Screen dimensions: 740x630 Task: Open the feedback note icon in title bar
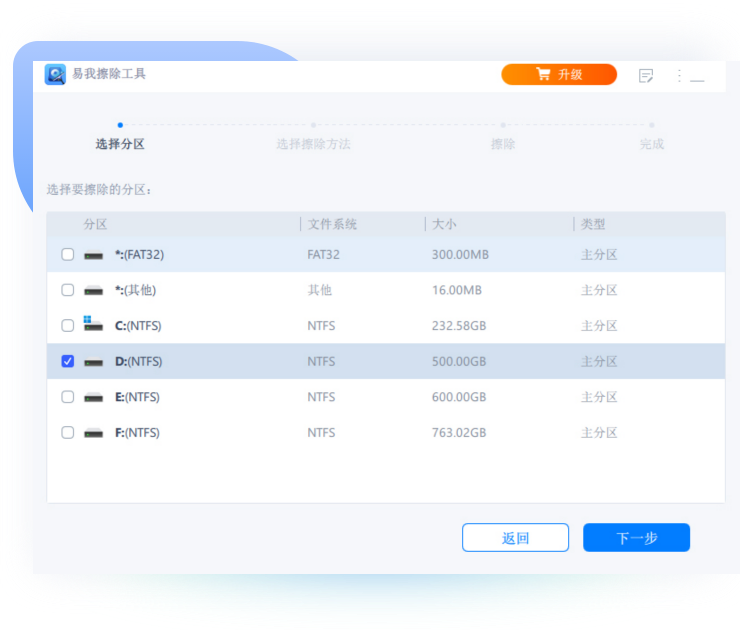[x=646, y=75]
